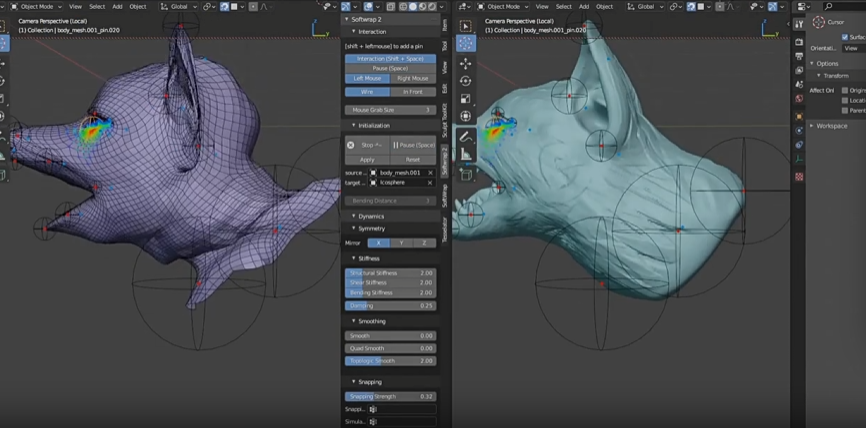
Task: Open the Orientation View dropdown
Action: tap(853, 48)
